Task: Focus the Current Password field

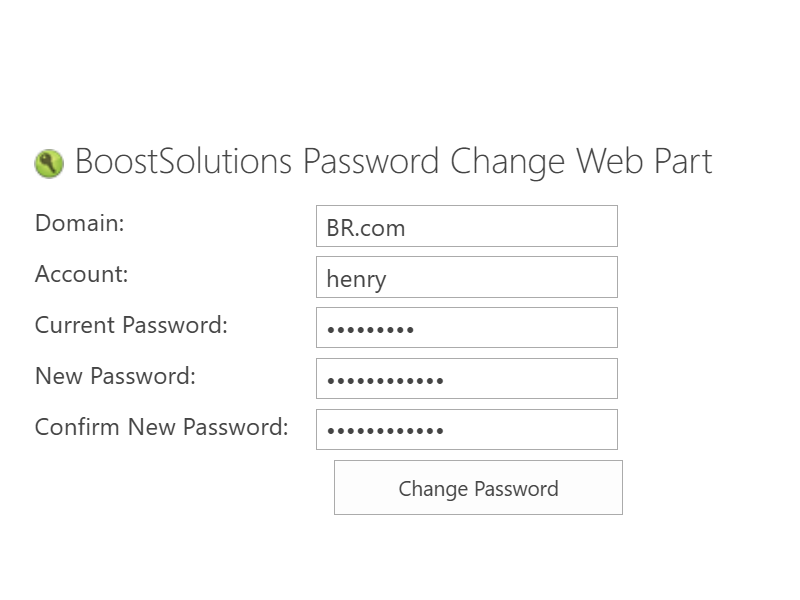Action: [467, 328]
